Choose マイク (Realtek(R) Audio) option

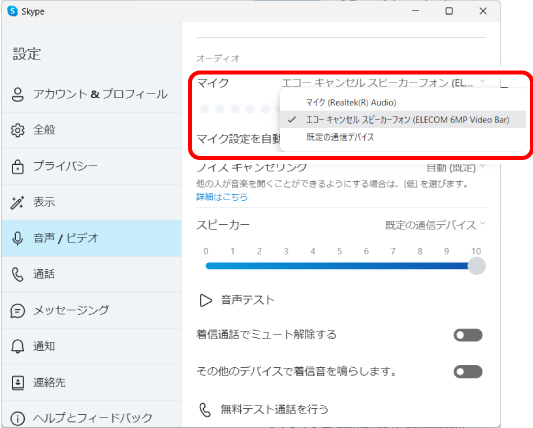coord(403,103)
